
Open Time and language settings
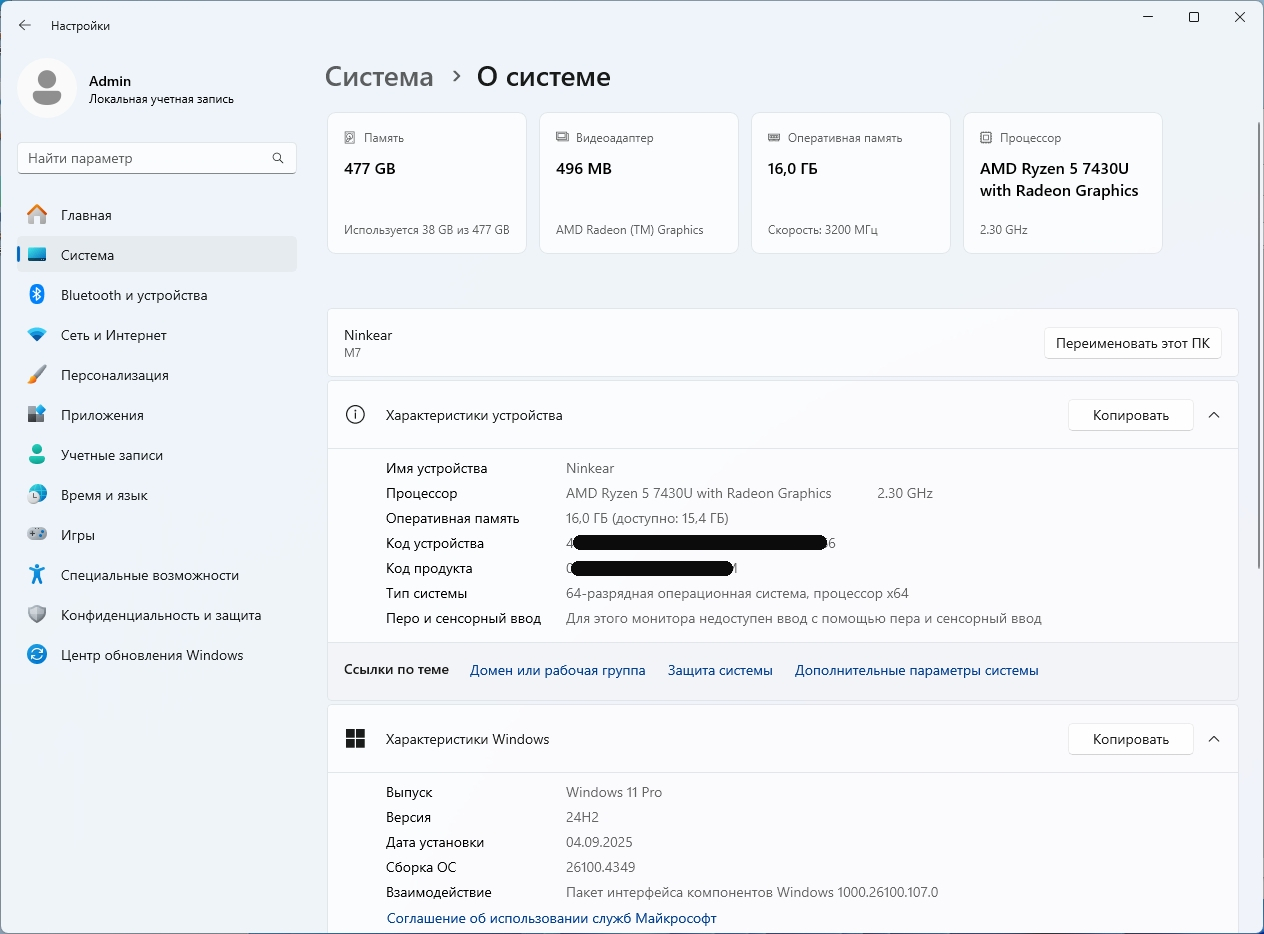point(103,495)
